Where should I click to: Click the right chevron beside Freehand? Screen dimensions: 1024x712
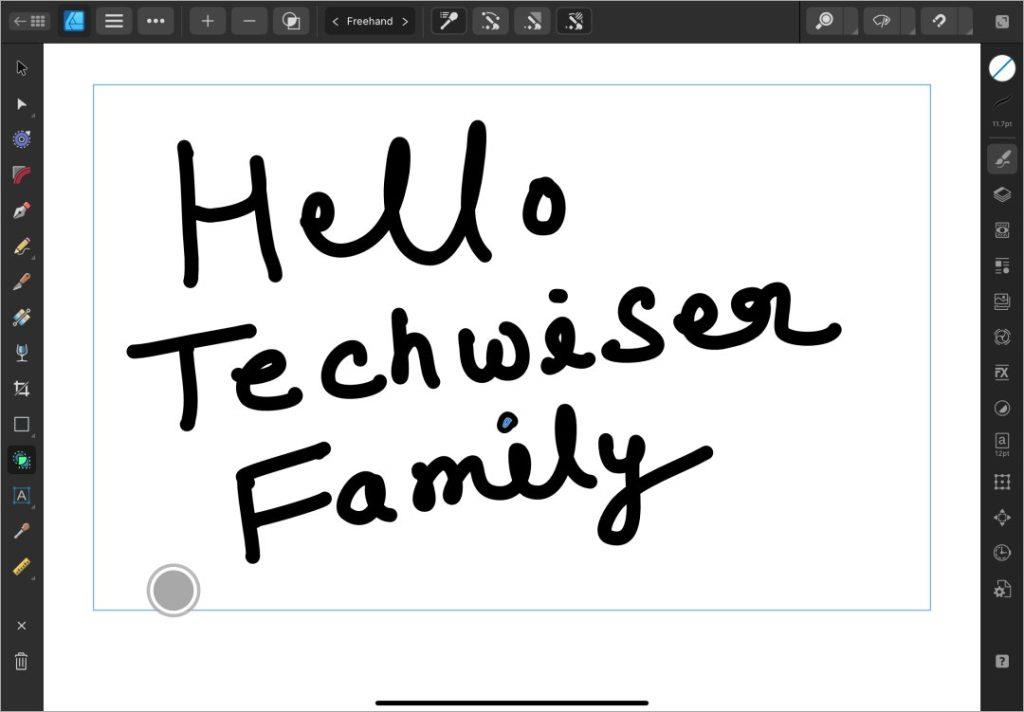pyautogui.click(x=405, y=22)
